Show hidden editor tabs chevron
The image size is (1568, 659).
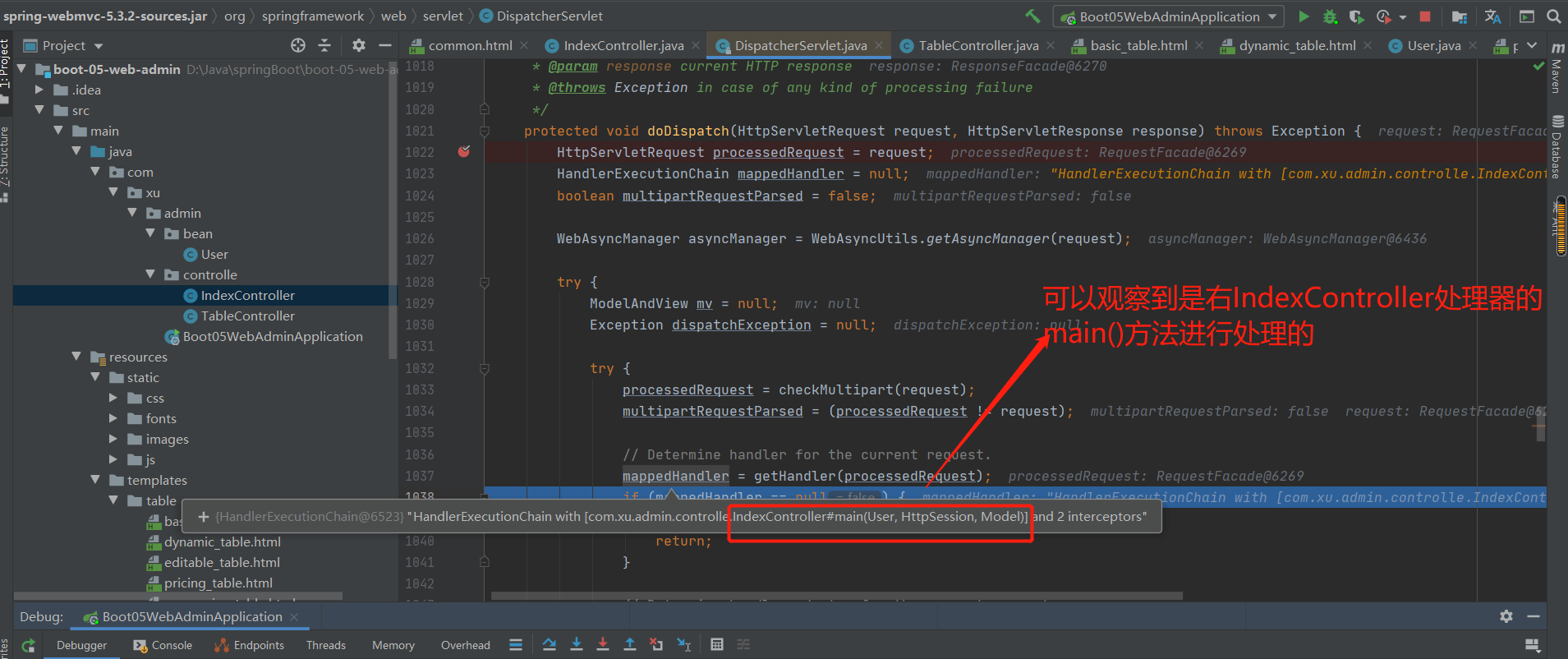click(1532, 45)
